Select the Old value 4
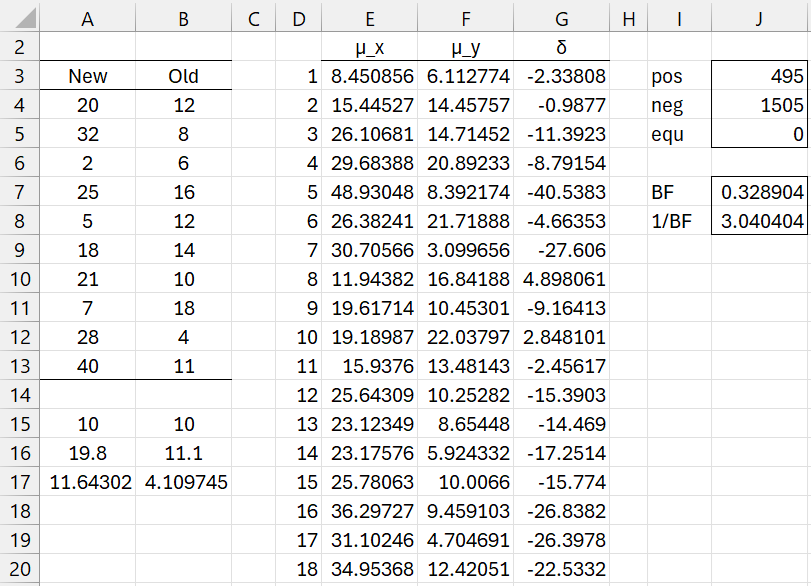 tap(184, 337)
